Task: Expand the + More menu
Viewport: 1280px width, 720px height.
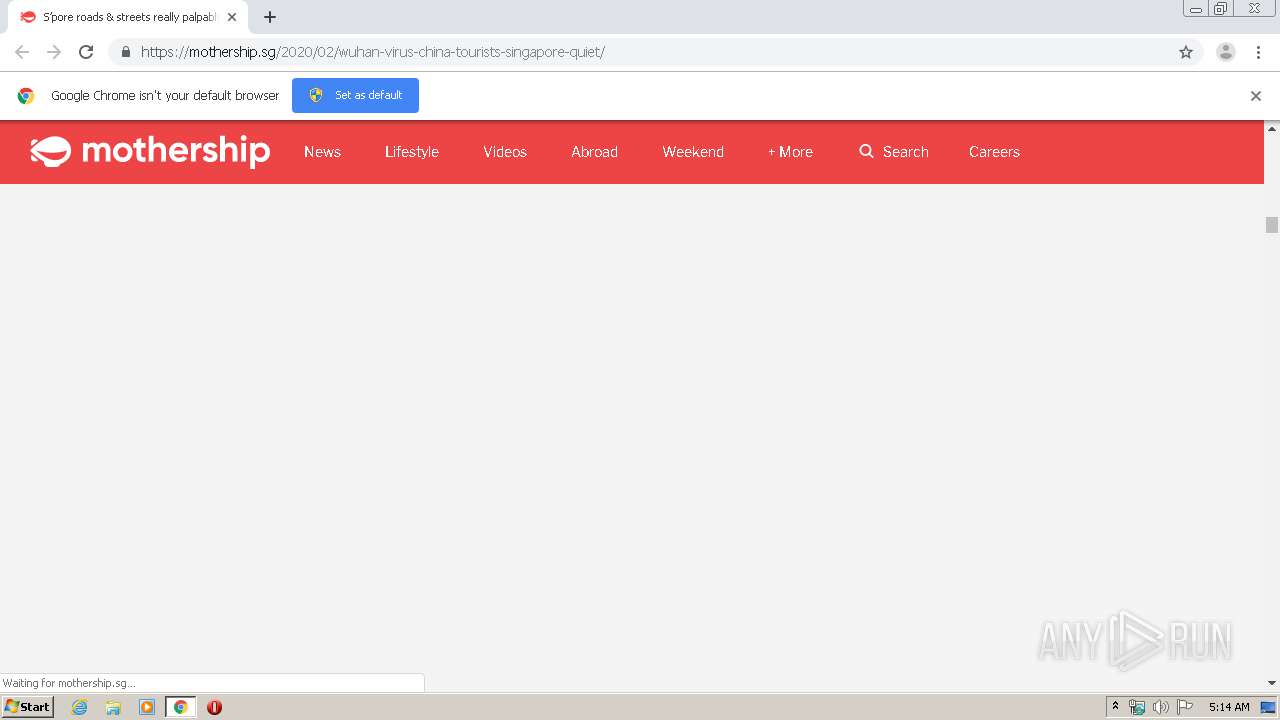Action: tap(790, 152)
